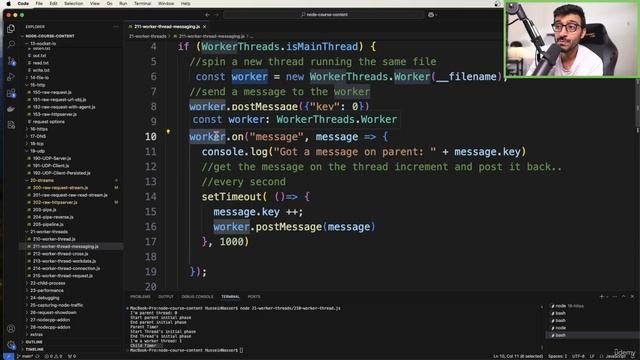
Task: Click line number 16 in the gutter
Action: tap(151, 227)
